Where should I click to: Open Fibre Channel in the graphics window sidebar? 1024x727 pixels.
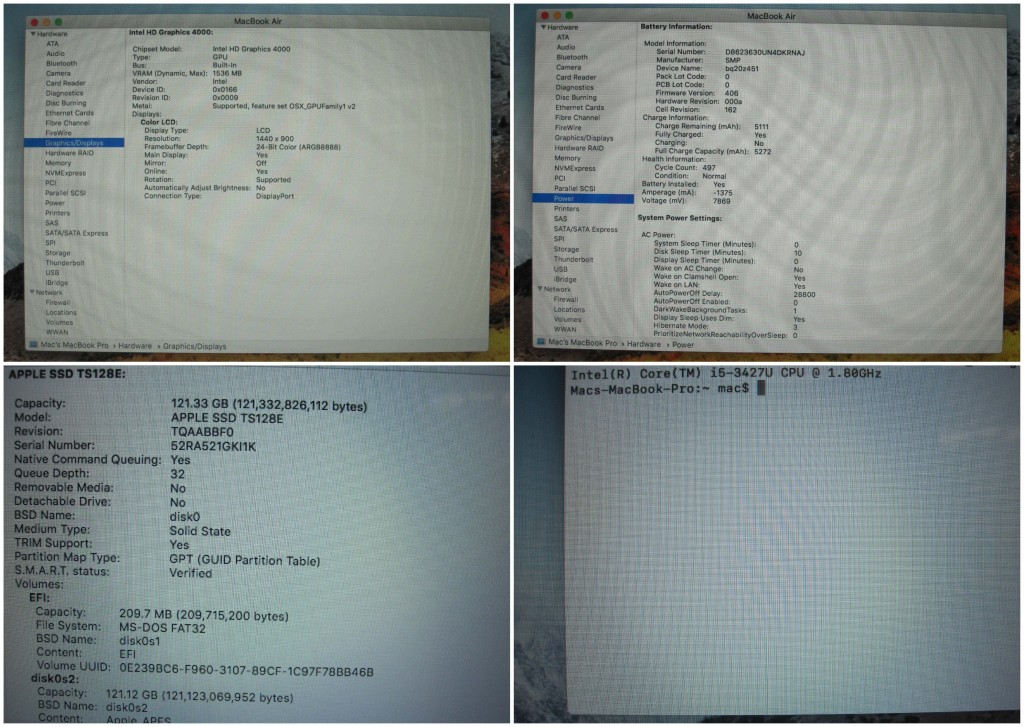coord(67,123)
